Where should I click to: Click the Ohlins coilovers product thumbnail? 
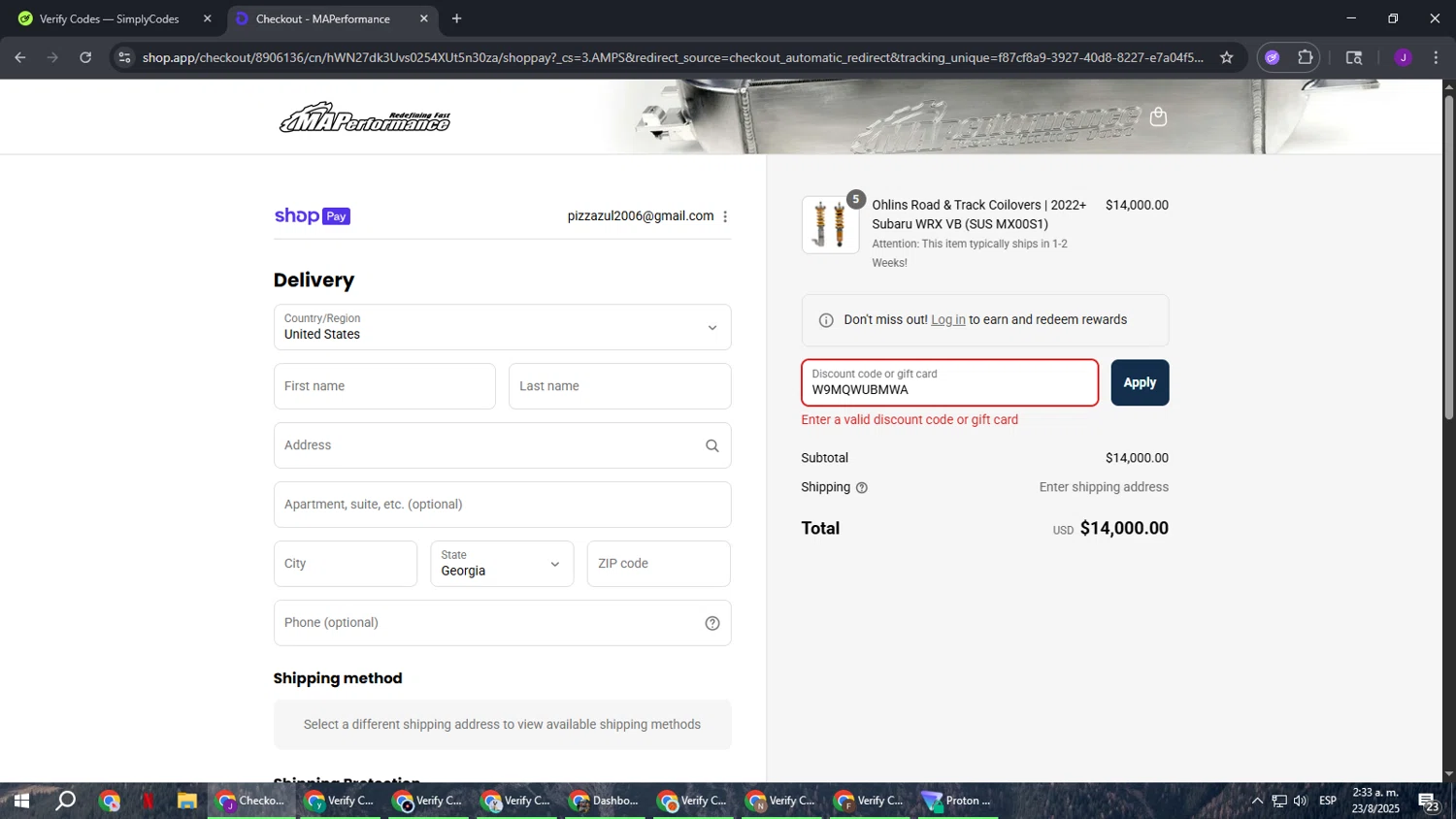[830, 224]
